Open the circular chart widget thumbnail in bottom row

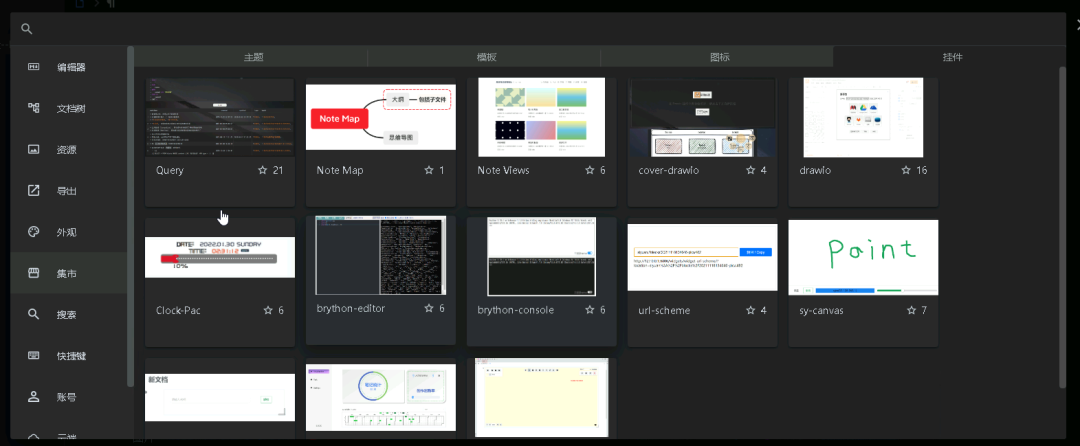381,398
